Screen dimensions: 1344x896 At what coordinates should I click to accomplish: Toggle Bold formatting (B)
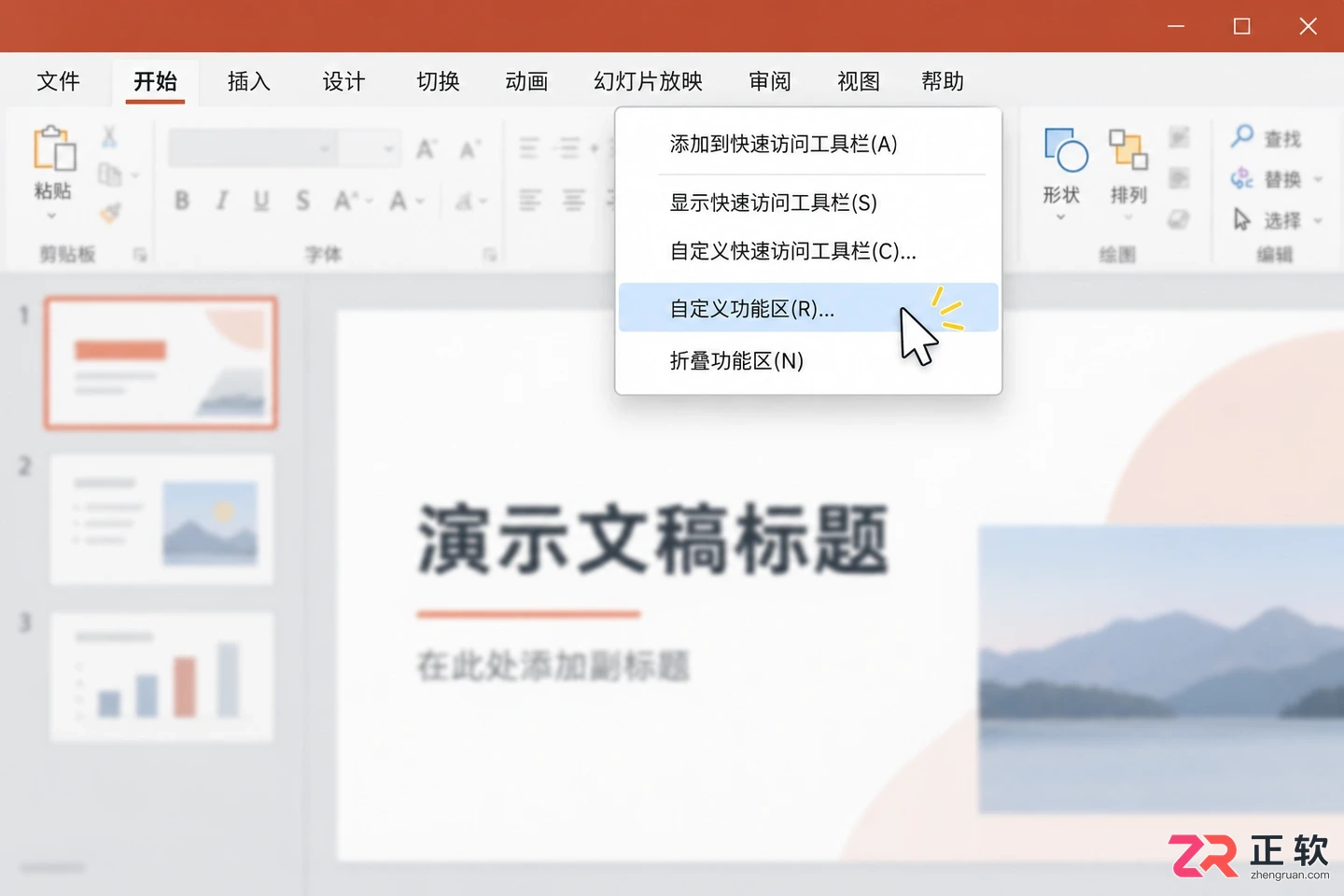coord(182,201)
